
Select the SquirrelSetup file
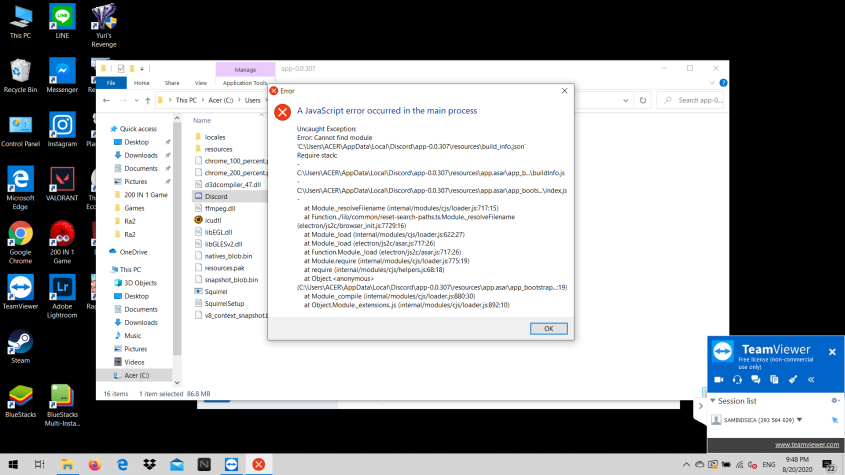pyautogui.click(x=219, y=304)
